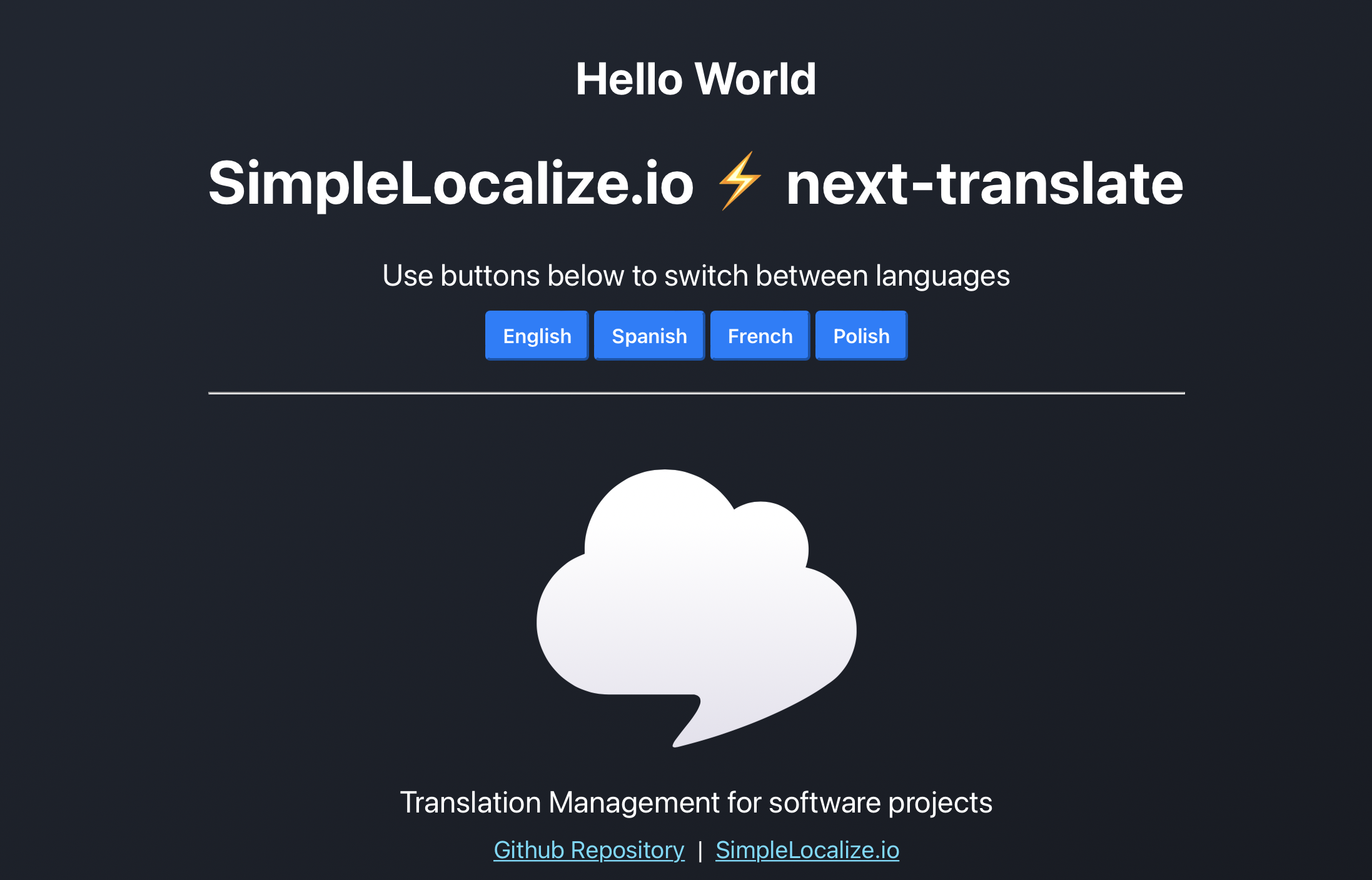This screenshot has width=1372, height=880.
Task: Click the word Hello in the top heading
Action: pyautogui.click(x=628, y=79)
